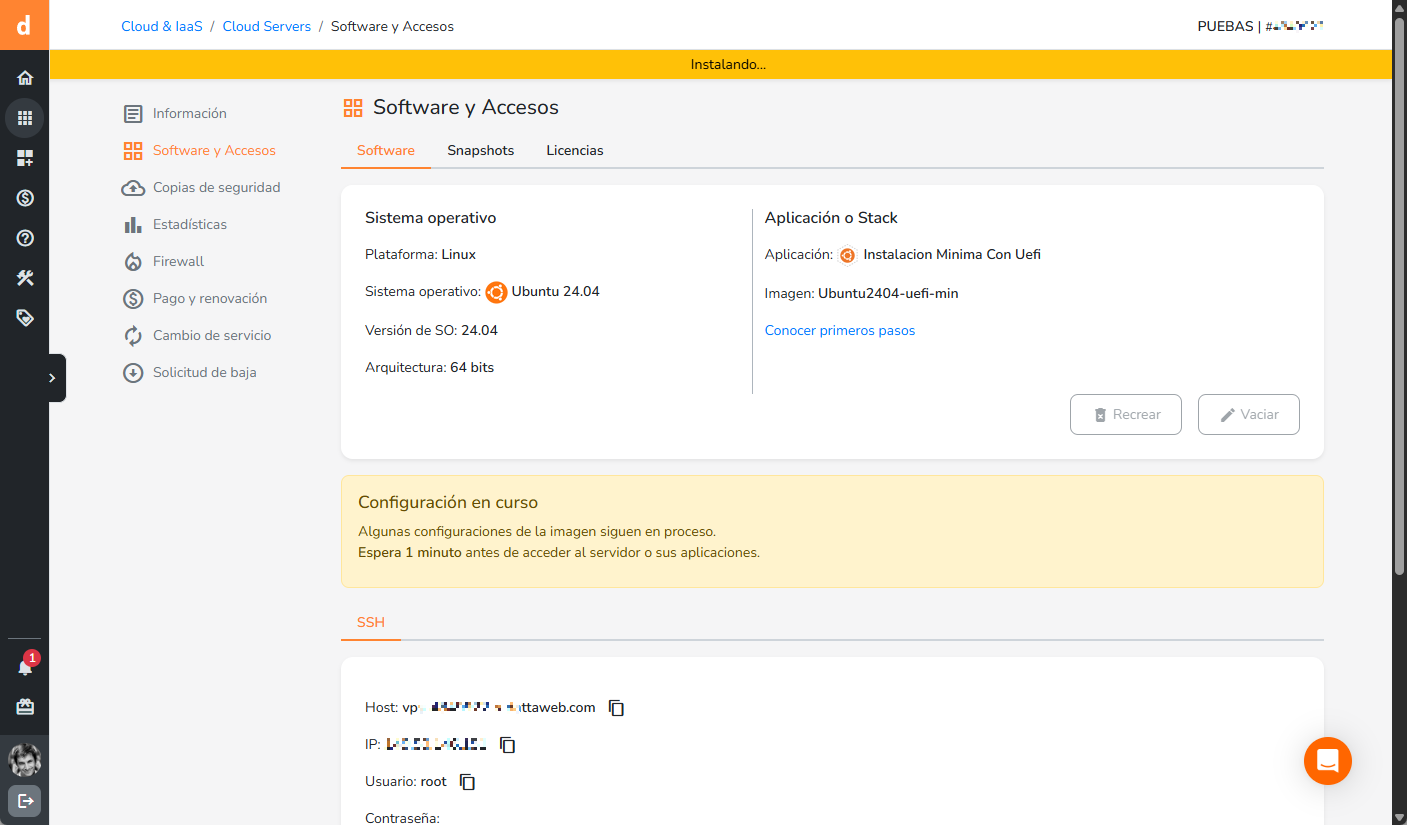Click the Espera 1 minuto text
This screenshot has height=825, width=1407.
[x=410, y=553]
